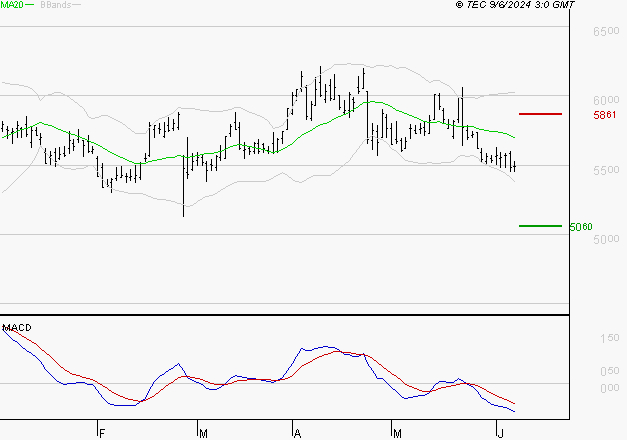
Task: Click the green 5060 support value
Action: (581, 227)
